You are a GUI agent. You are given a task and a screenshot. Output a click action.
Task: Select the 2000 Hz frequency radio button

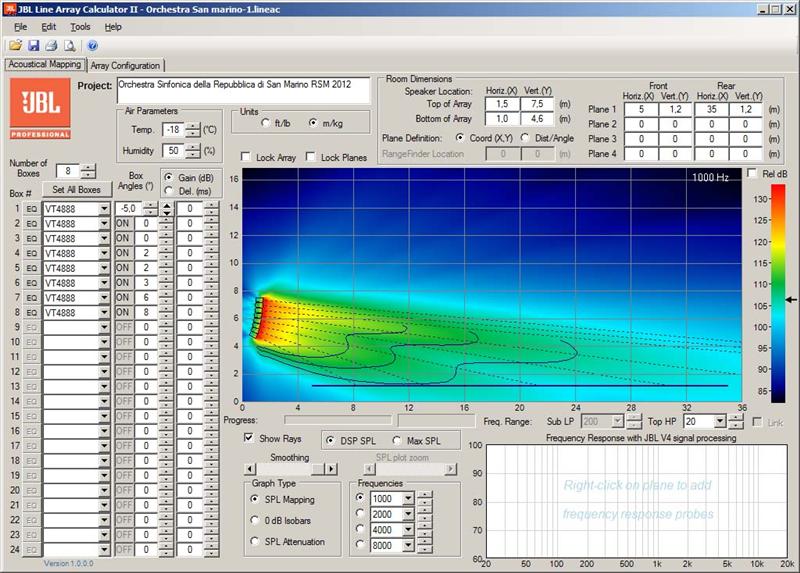tap(360, 513)
